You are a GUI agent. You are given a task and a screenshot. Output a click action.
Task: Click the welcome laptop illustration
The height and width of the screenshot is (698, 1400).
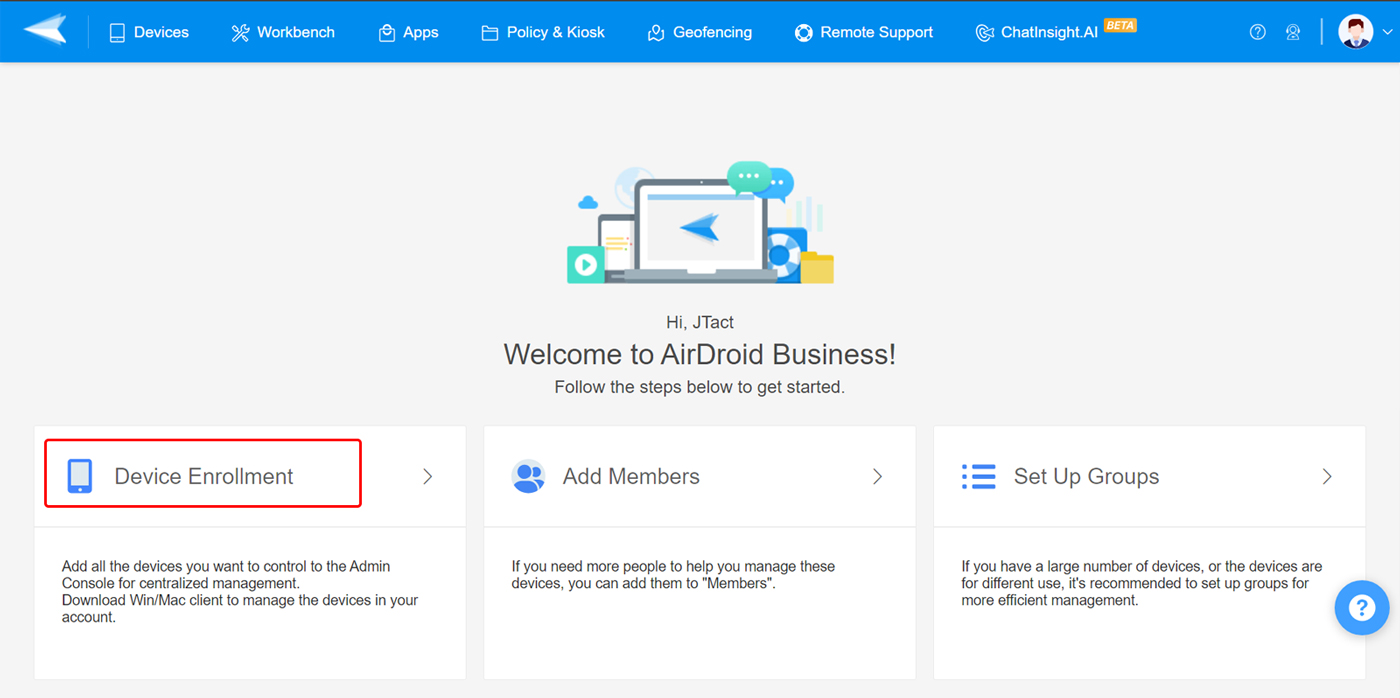[x=701, y=223]
